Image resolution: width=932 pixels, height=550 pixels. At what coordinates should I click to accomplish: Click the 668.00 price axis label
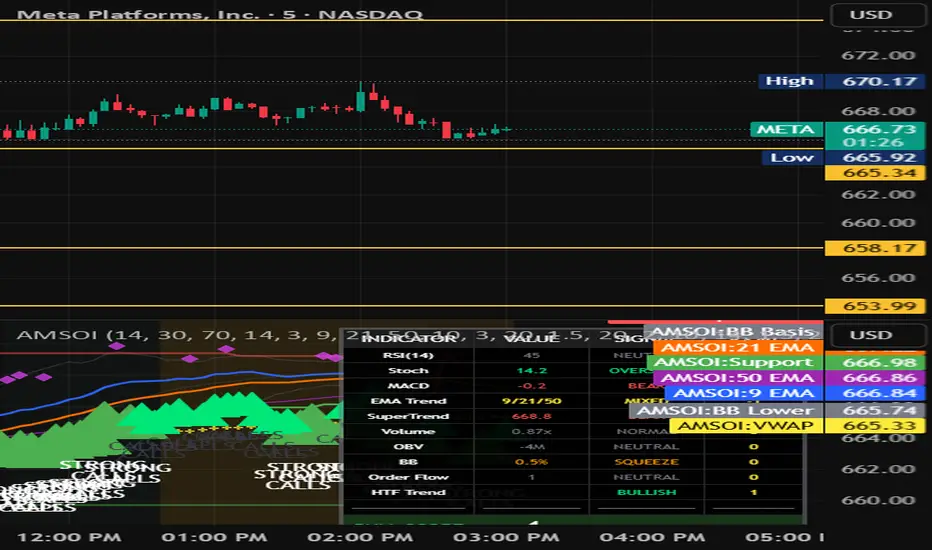coord(878,111)
